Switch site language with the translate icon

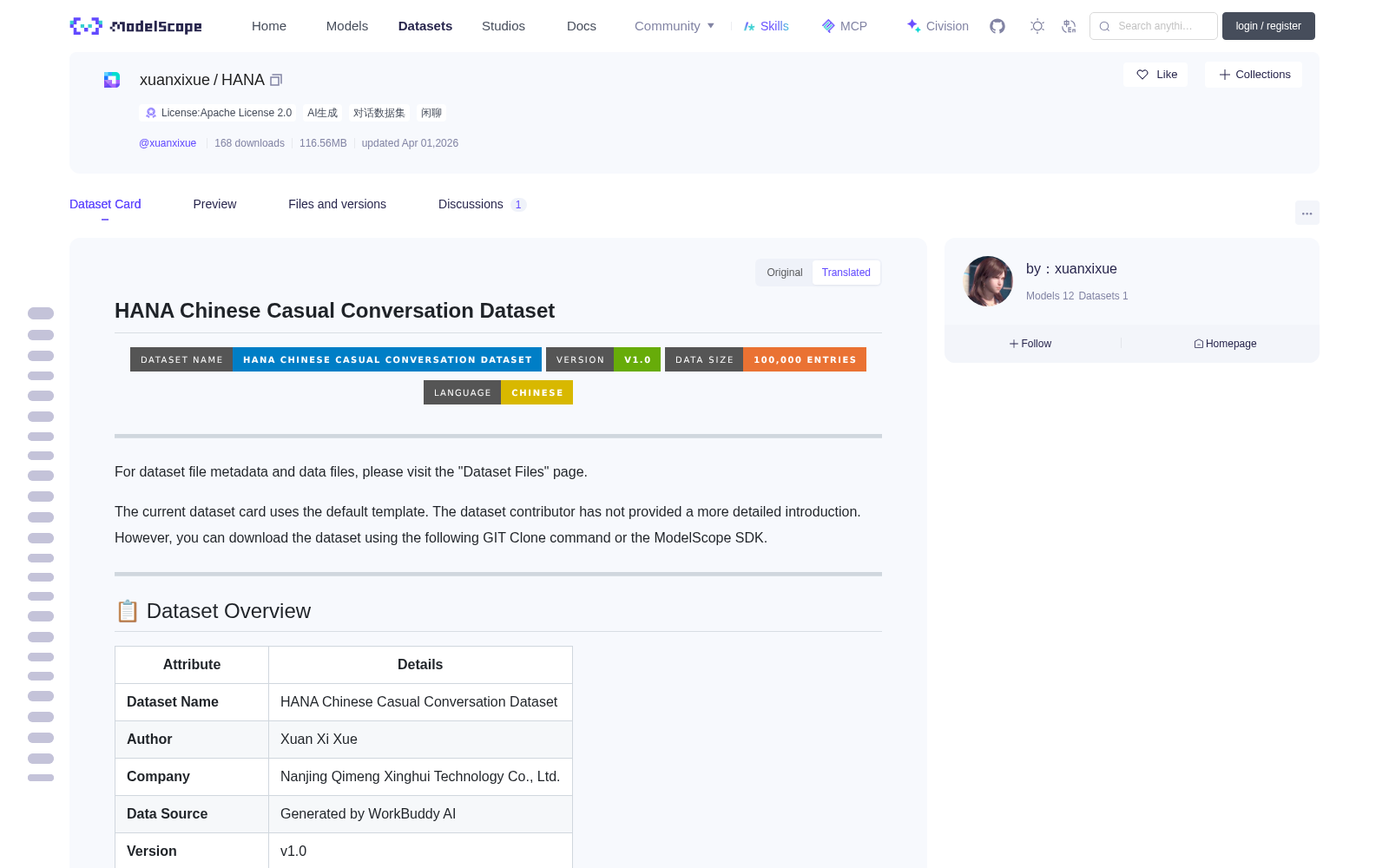pyautogui.click(x=1069, y=26)
